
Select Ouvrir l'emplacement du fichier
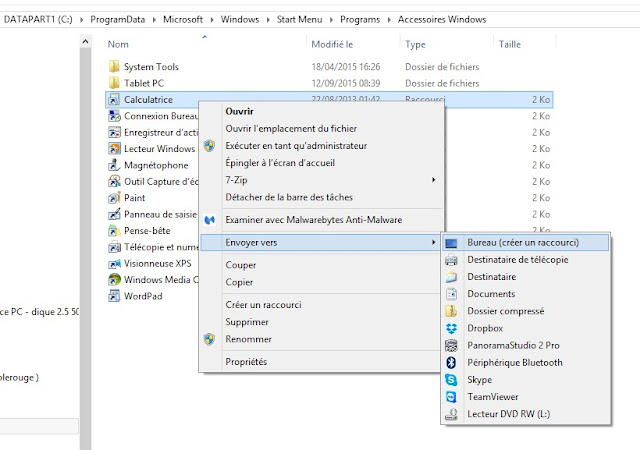(x=291, y=129)
